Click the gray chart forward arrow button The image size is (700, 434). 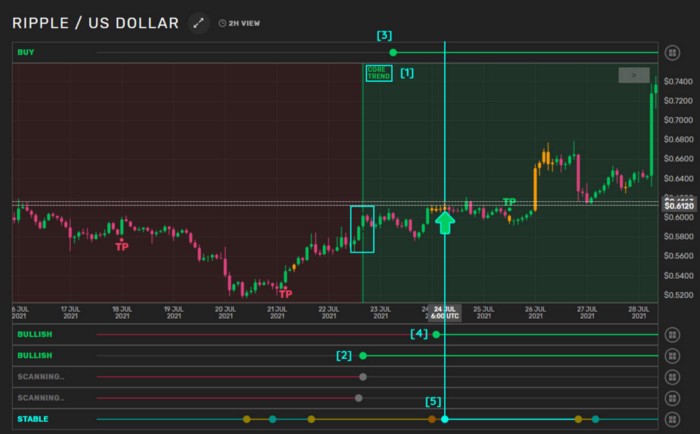tap(634, 75)
